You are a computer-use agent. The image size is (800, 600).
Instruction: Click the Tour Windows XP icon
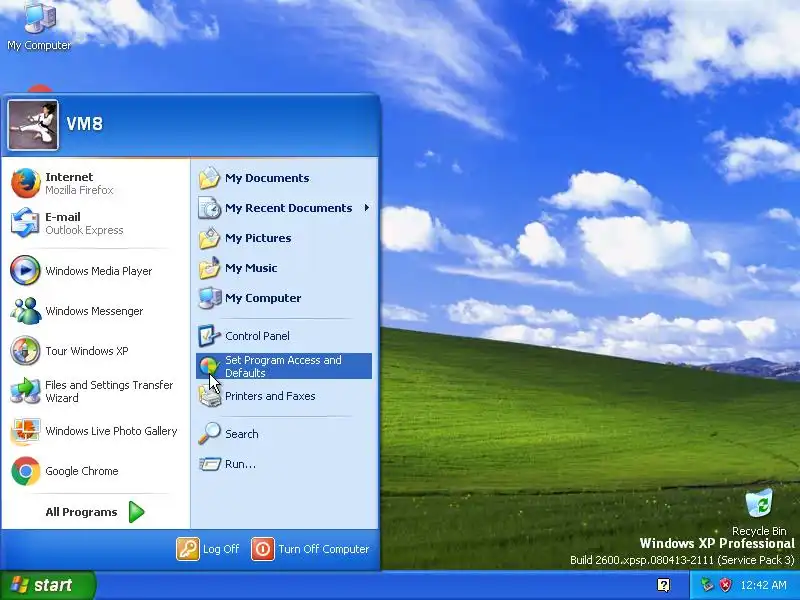[25, 351]
